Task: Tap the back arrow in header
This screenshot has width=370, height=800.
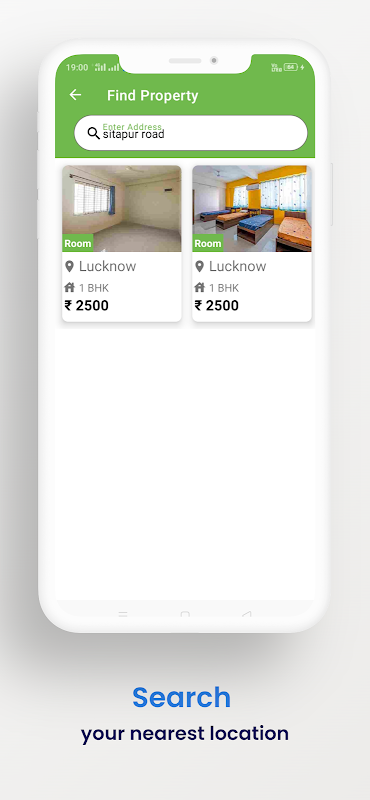Action: point(75,95)
